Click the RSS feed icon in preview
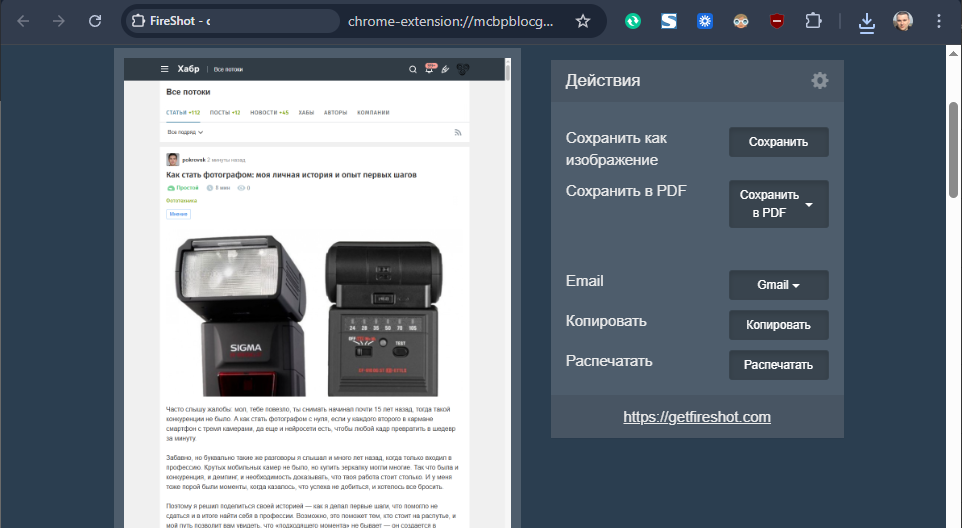The image size is (962, 528). coord(458,132)
